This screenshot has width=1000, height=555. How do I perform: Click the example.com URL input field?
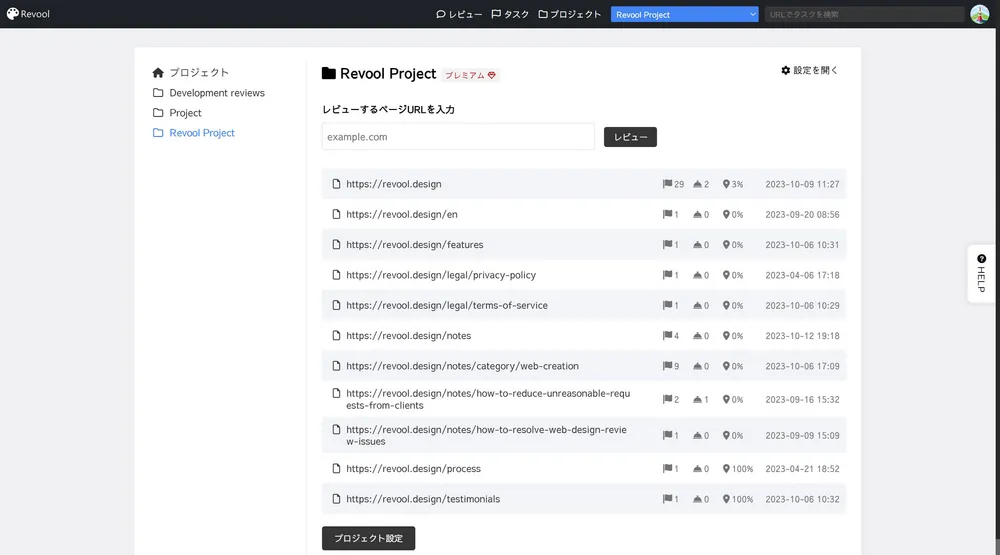[458, 137]
